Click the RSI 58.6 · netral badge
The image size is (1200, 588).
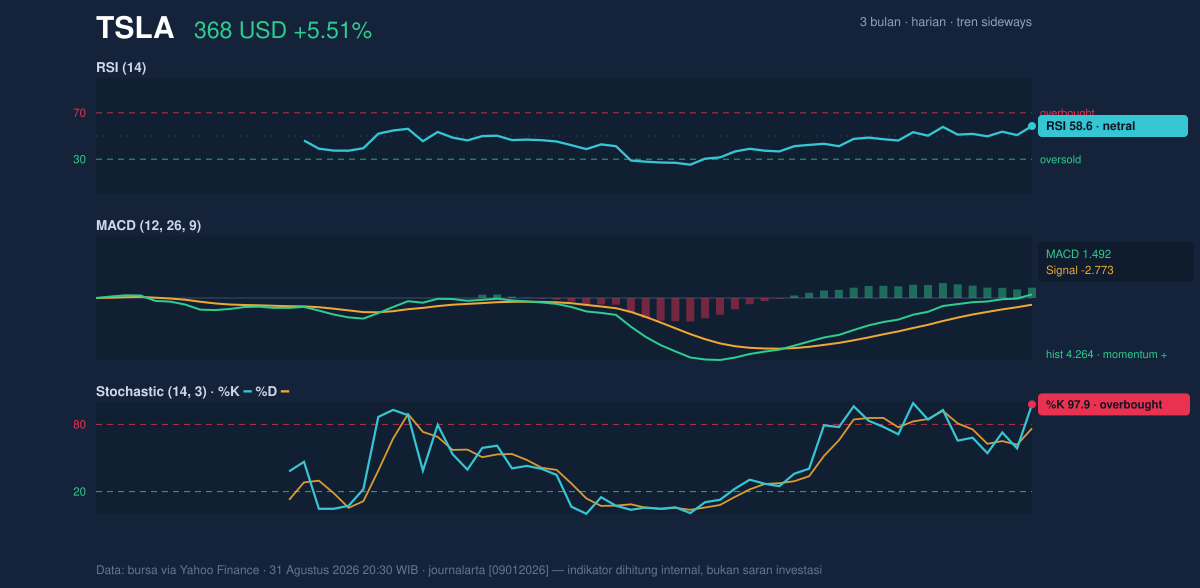coord(1113,126)
